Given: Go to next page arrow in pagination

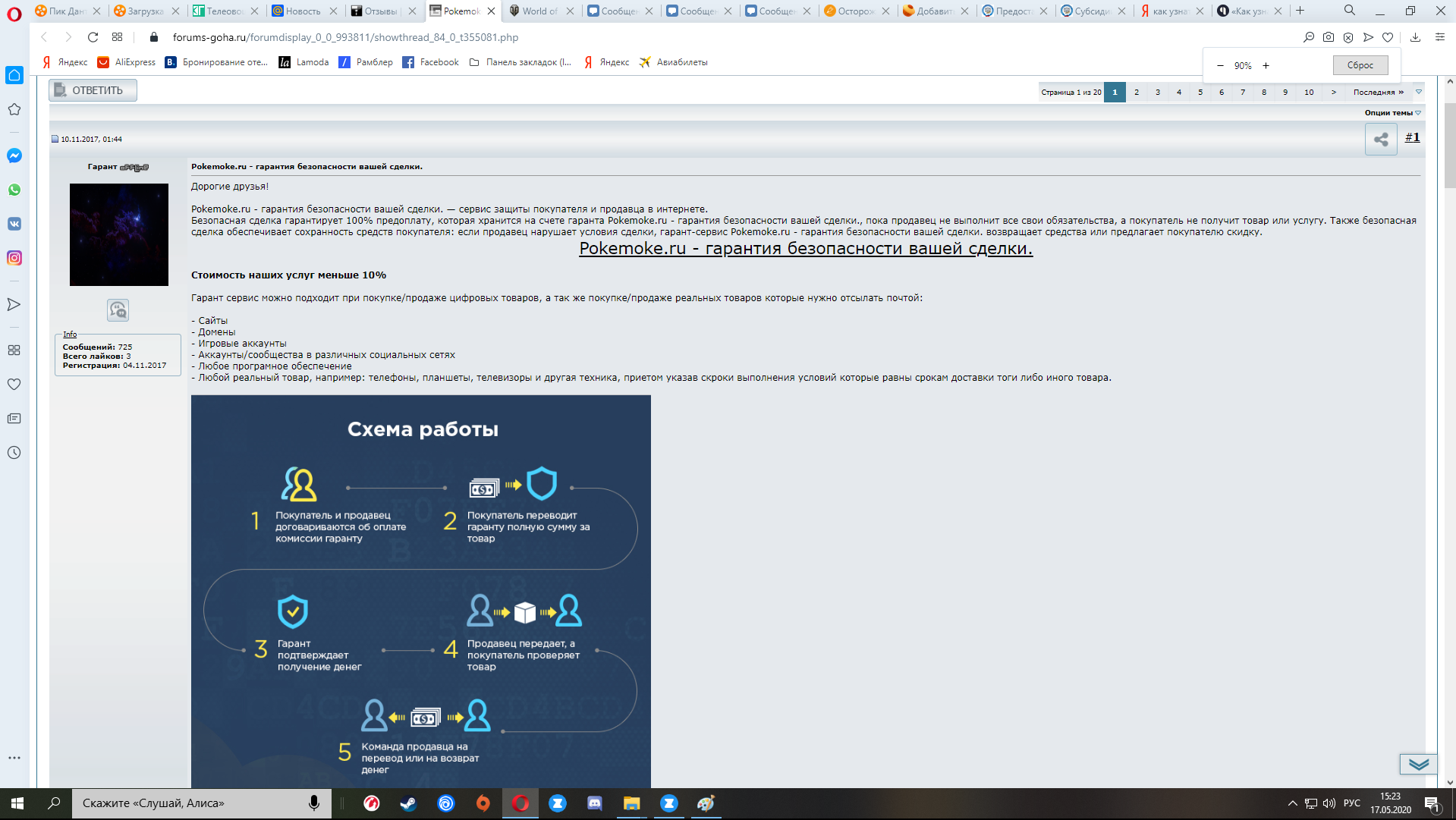Looking at the screenshot, I should [1334, 92].
